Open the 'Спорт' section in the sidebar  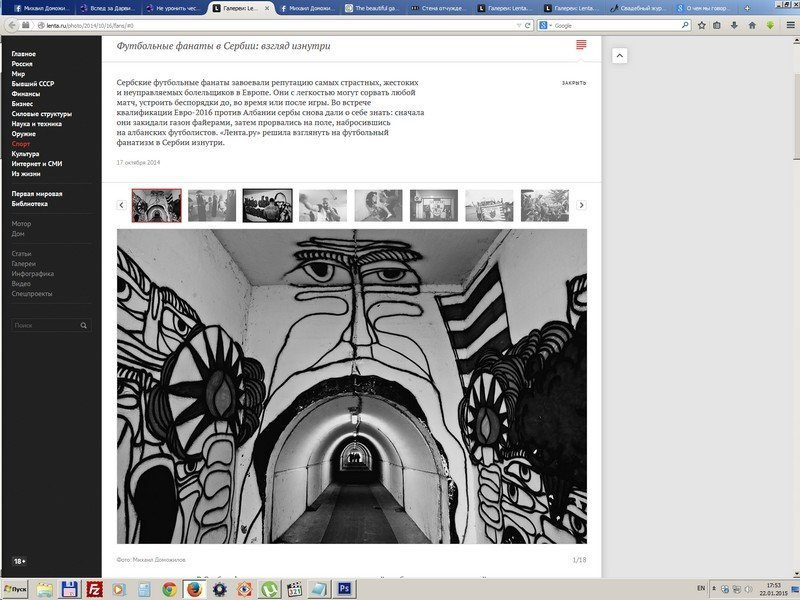pyautogui.click(x=21, y=144)
